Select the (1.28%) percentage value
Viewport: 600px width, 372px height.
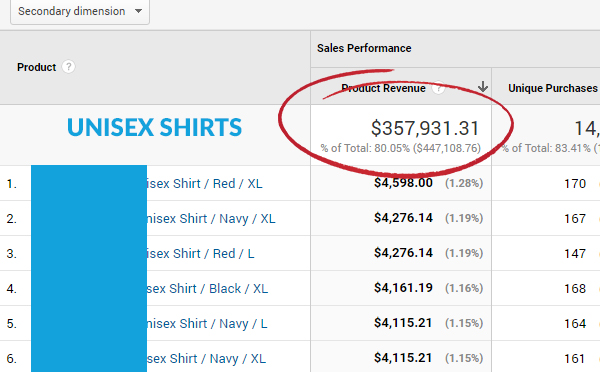pos(464,183)
